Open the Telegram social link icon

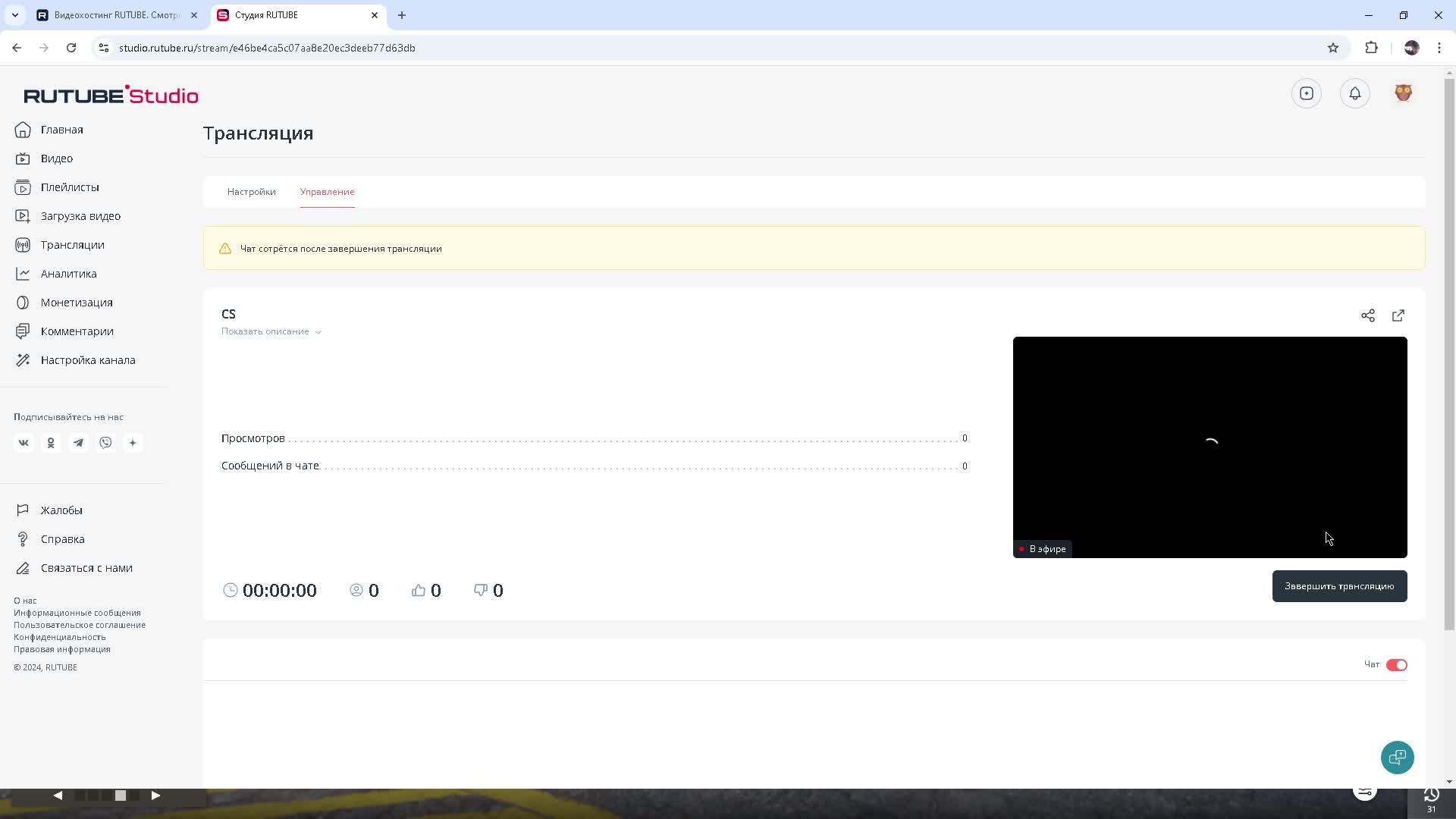78,443
